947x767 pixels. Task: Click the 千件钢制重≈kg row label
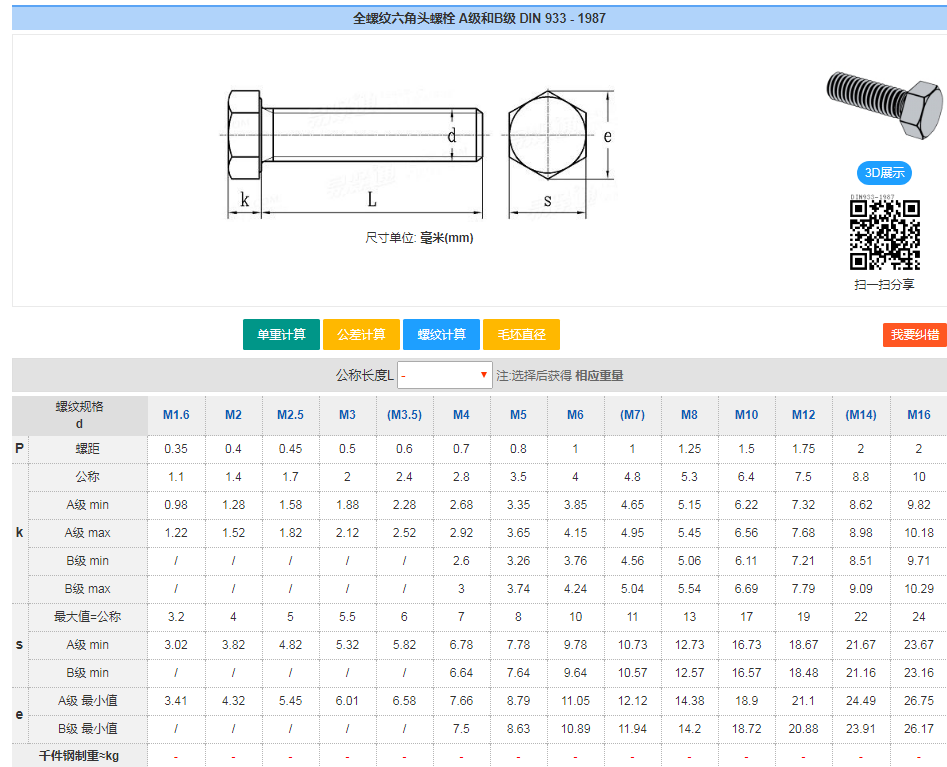78,755
